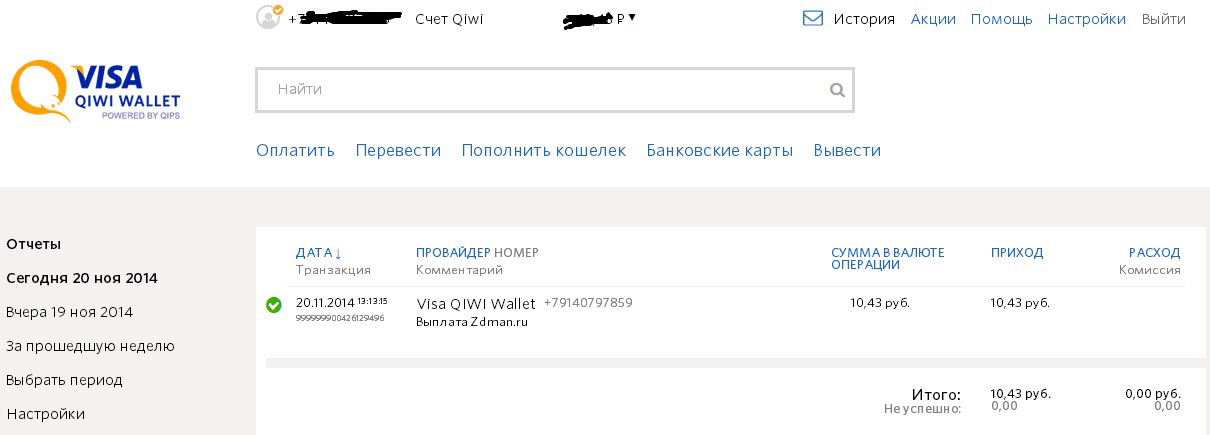The width and height of the screenshot is (1210, 435).
Task: Select the Вывести menu item
Action: [x=847, y=151]
